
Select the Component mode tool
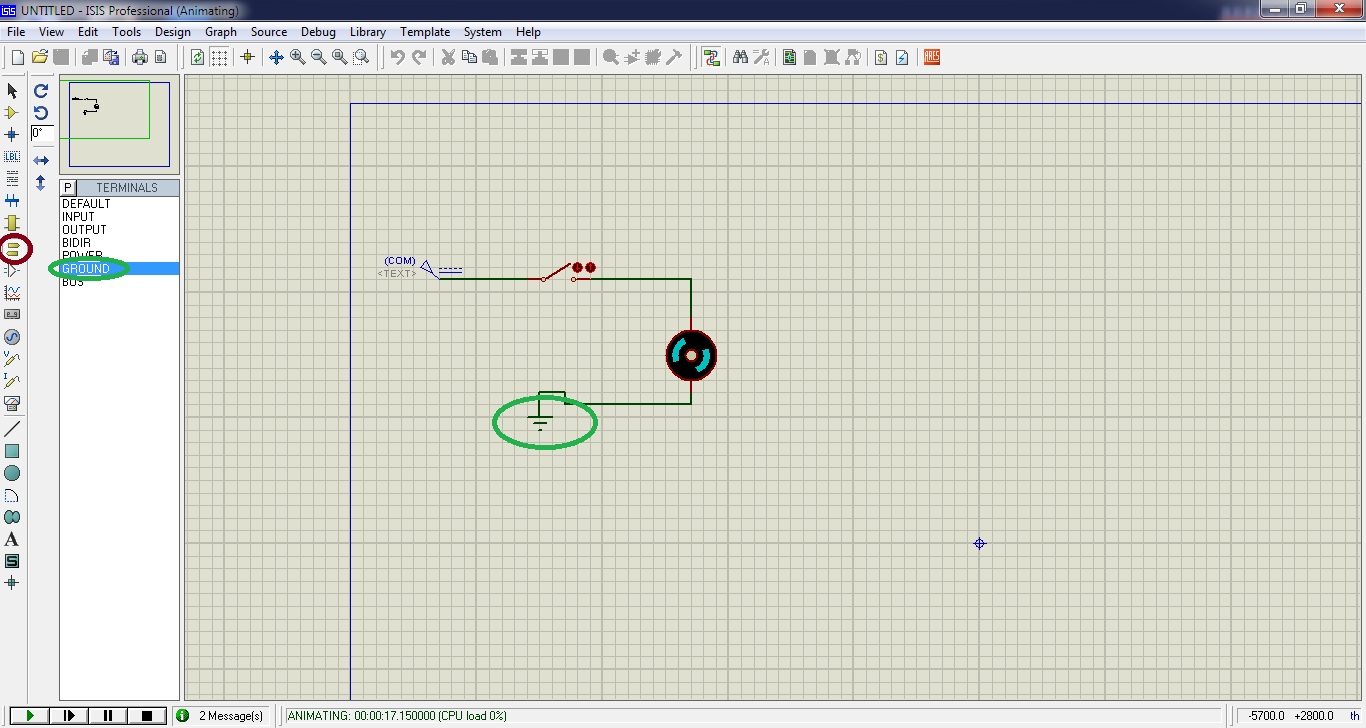point(13,112)
